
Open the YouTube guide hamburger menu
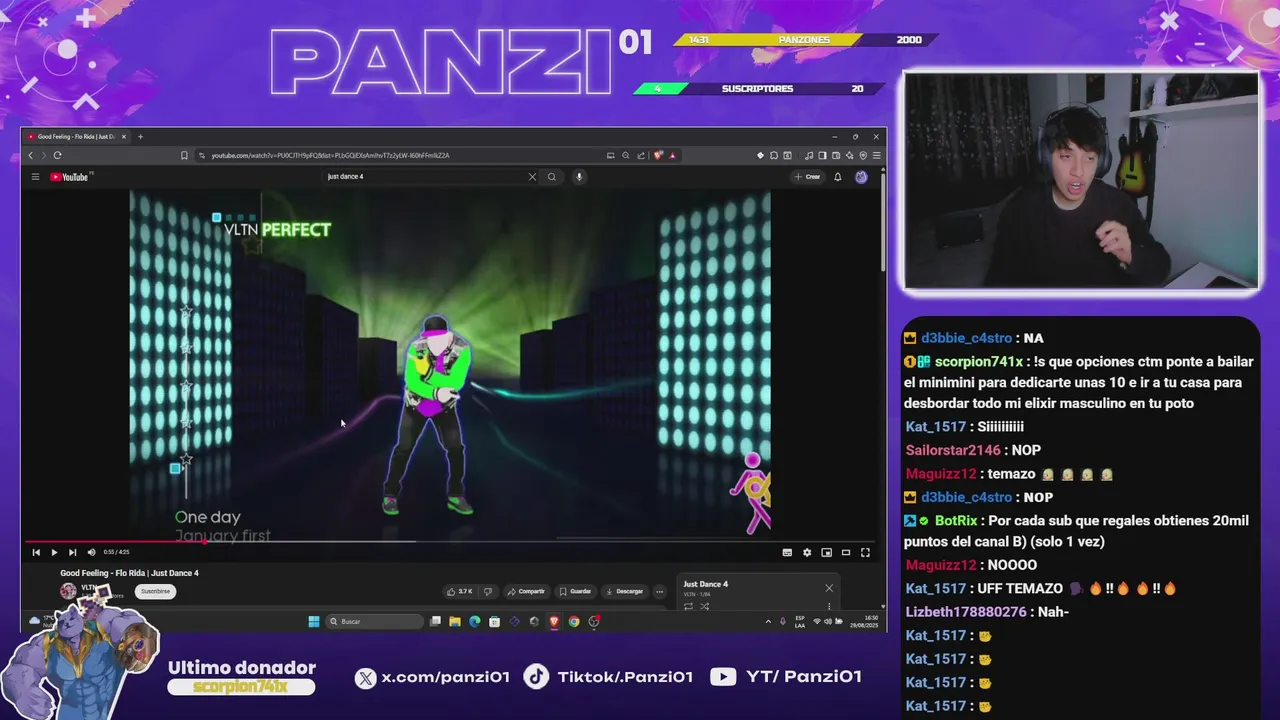click(x=35, y=177)
